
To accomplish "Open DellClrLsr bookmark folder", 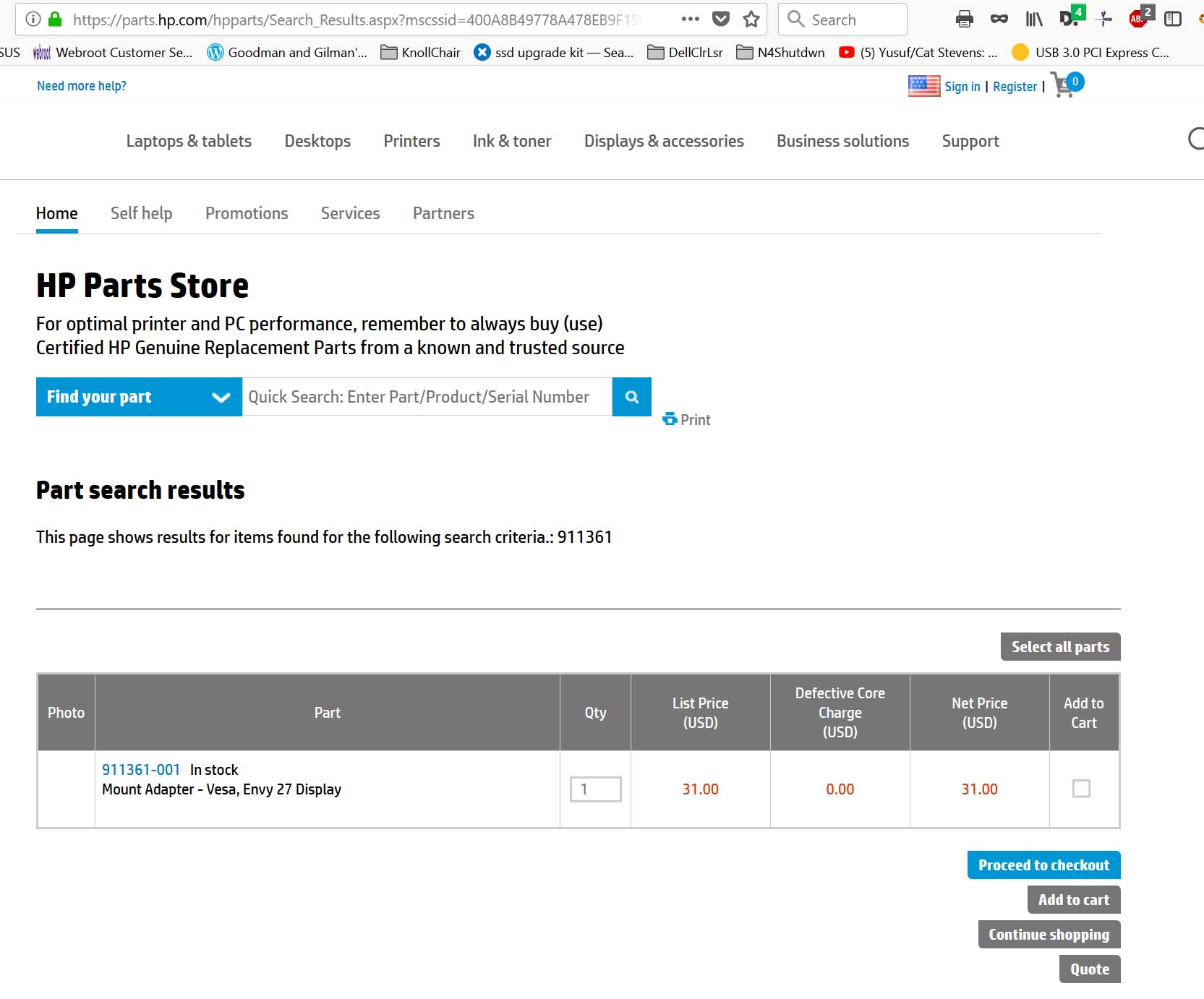I will click(x=686, y=52).
